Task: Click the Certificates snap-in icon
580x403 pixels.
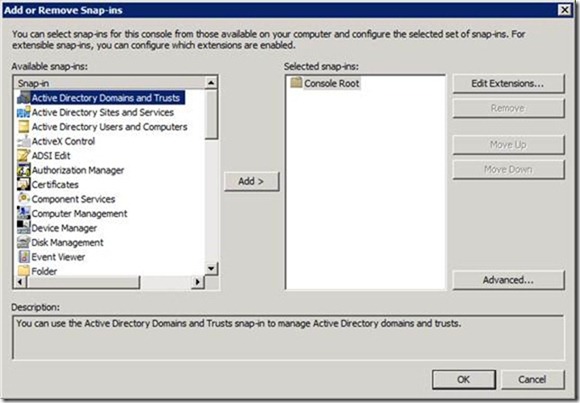Action: point(24,184)
